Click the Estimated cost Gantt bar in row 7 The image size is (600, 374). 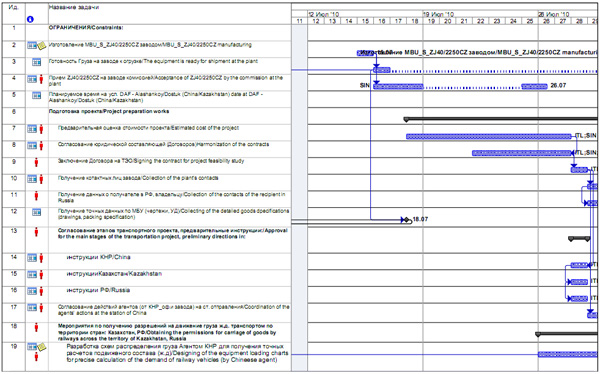tap(489, 137)
